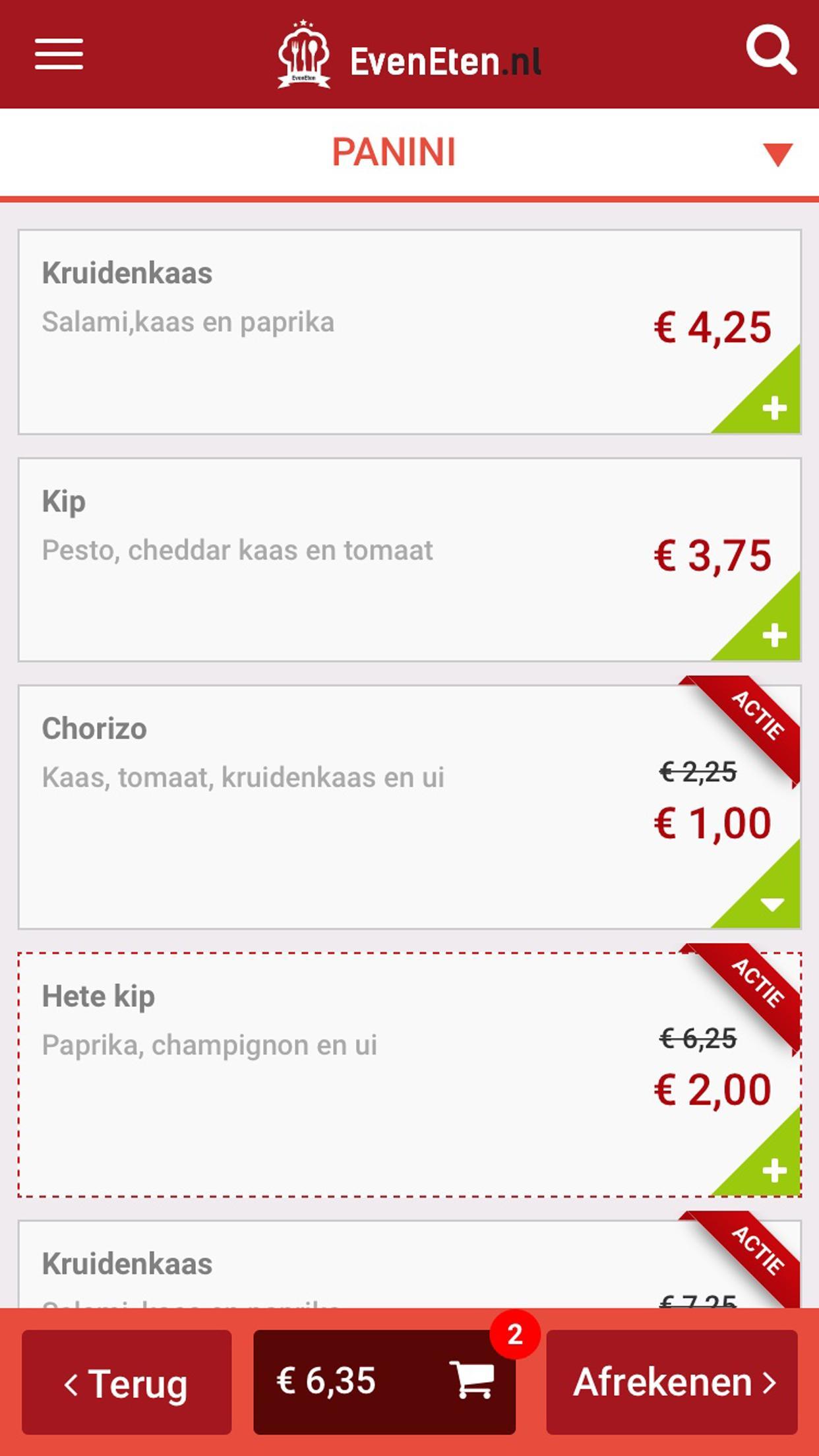Image resolution: width=819 pixels, height=1456 pixels.
Task: Tap ACTIE ribbon on Chorizo
Action: point(758,715)
